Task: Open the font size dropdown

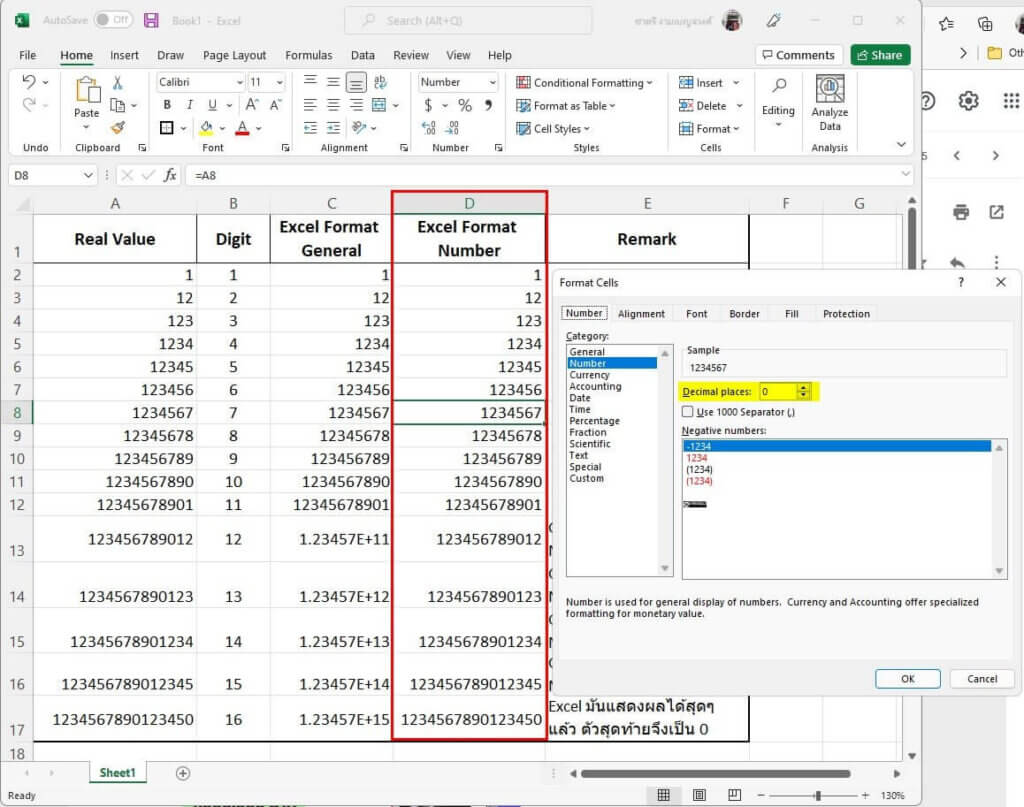Action: pyautogui.click(x=280, y=82)
